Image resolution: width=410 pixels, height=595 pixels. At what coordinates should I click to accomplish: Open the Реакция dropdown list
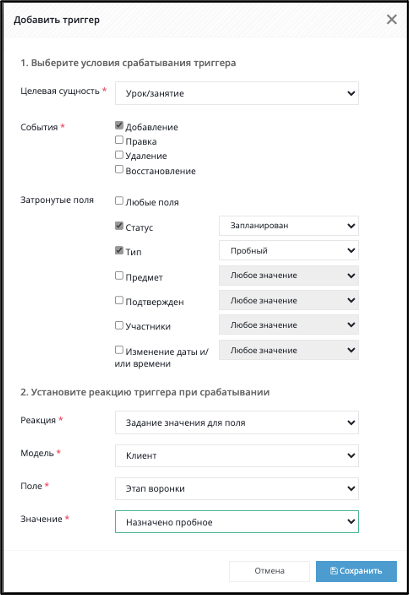237,422
